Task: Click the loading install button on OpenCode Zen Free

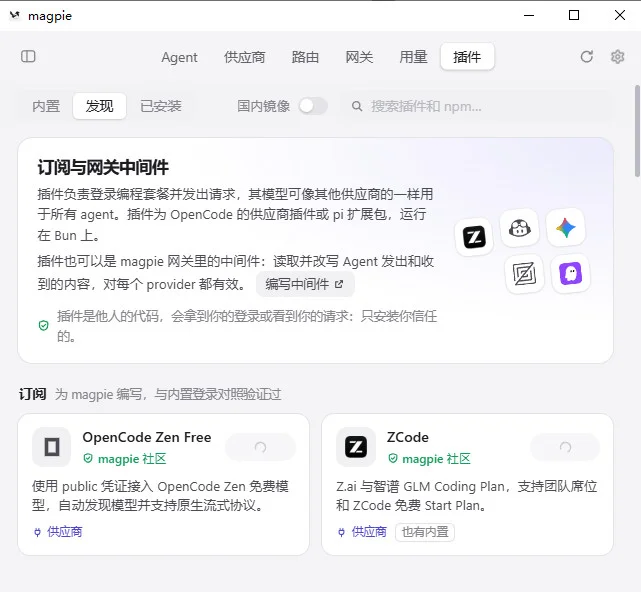Action: pos(260,447)
